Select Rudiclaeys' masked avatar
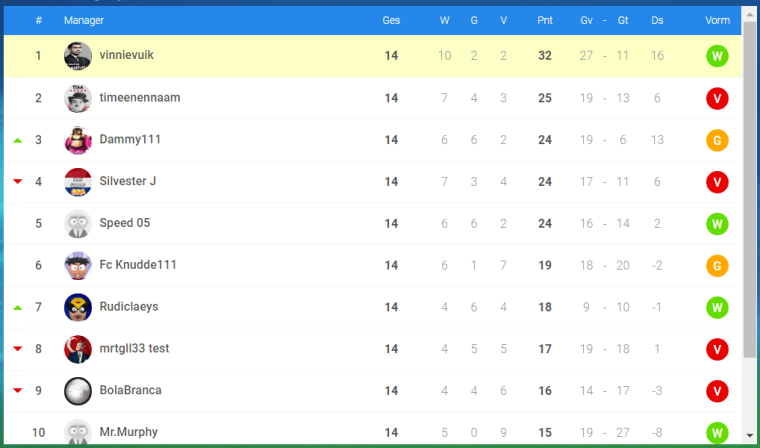Viewport: 760px width, 448px height. pos(78,307)
